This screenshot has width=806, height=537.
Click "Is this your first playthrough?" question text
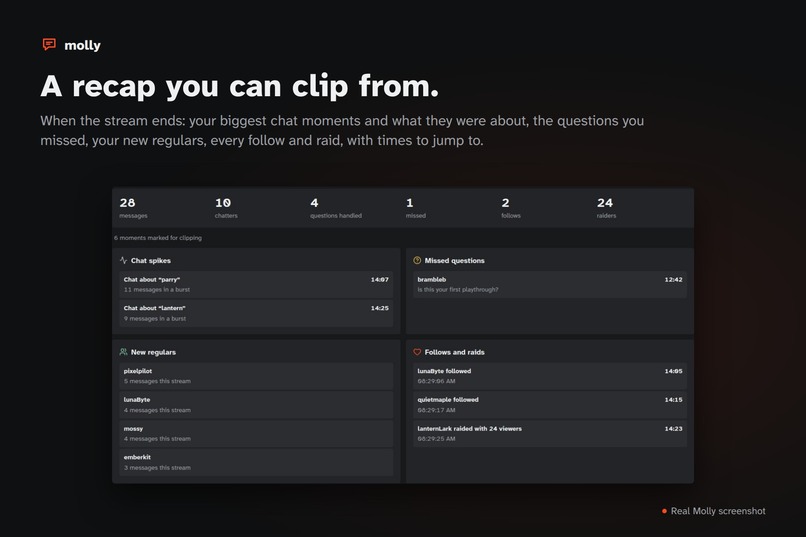point(457,290)
